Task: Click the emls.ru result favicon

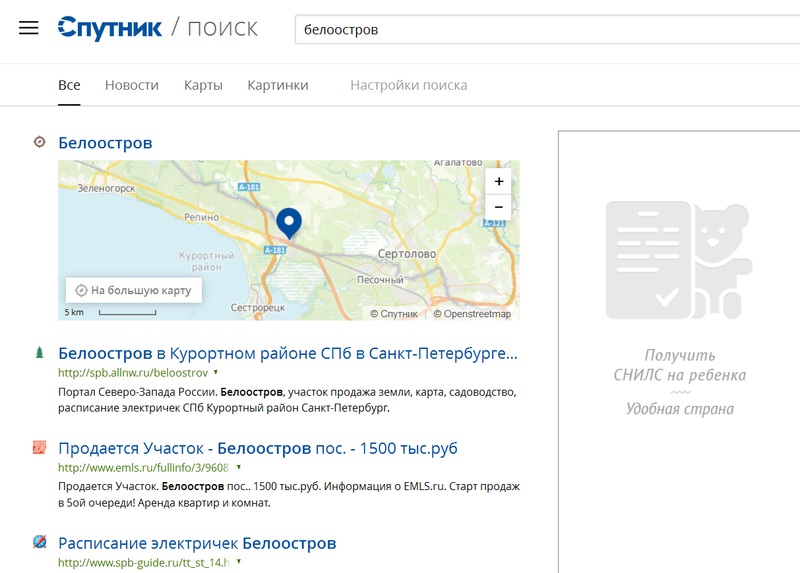Action: pos(39,447)
